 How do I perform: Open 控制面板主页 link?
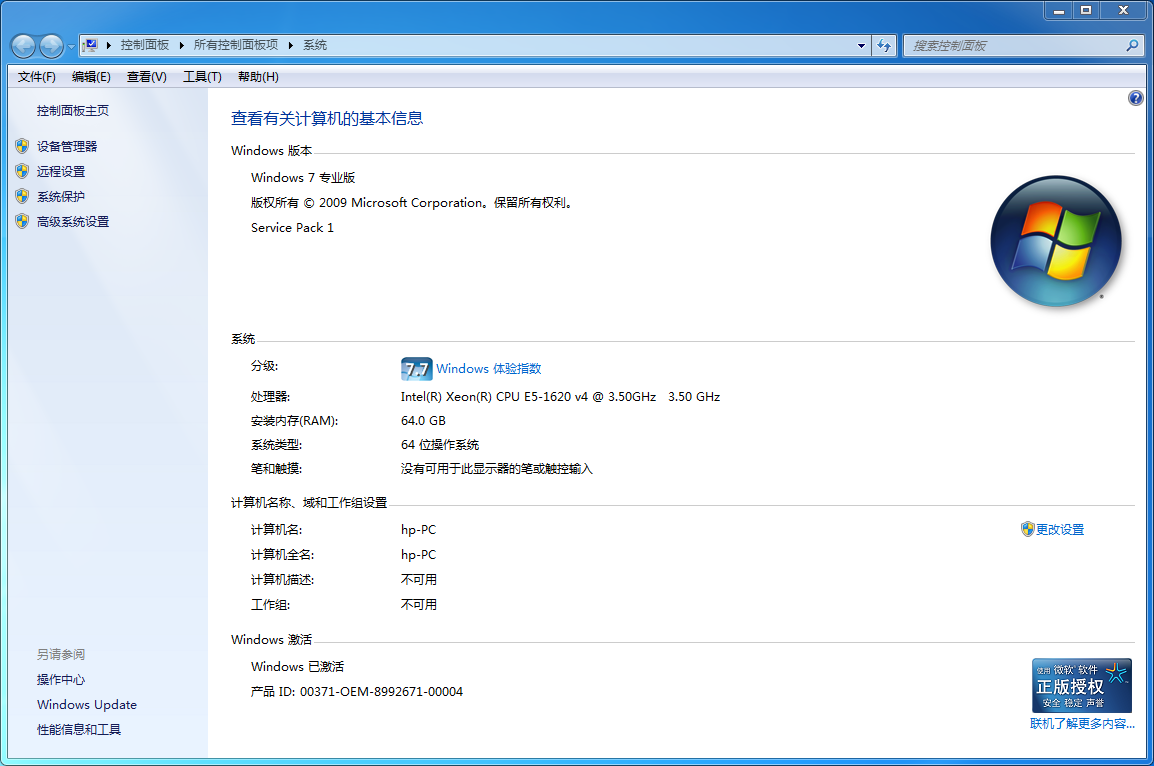coord(73,110)
